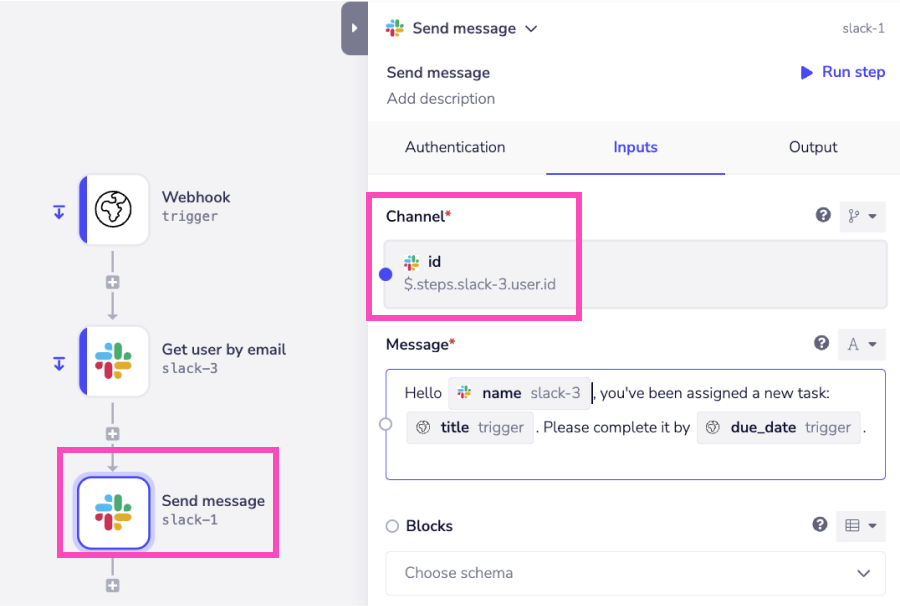Switch to the Authentication tab
The height and width of the screenshot is (606, 900).
click(x=454, y=147)
